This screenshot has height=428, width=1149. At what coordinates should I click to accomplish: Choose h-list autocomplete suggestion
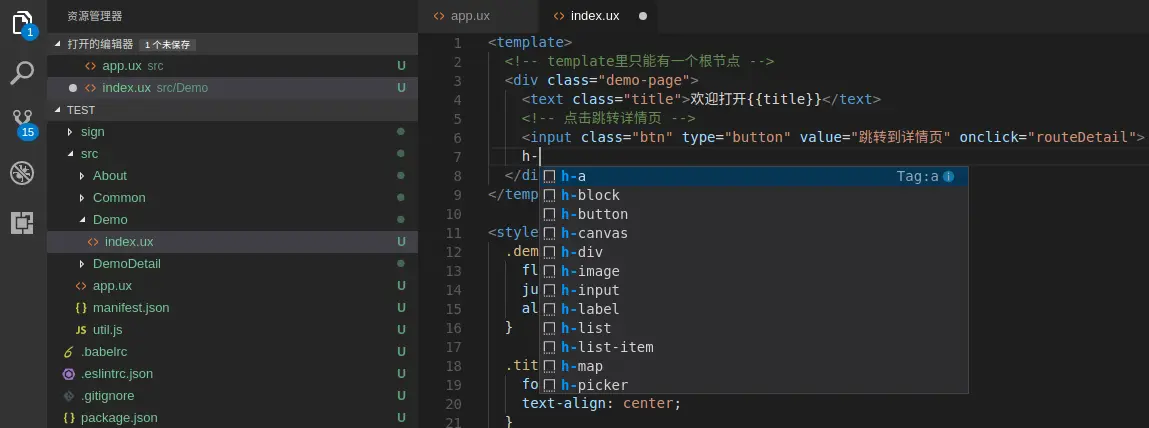pyautogui.click(x=753, y=328)
